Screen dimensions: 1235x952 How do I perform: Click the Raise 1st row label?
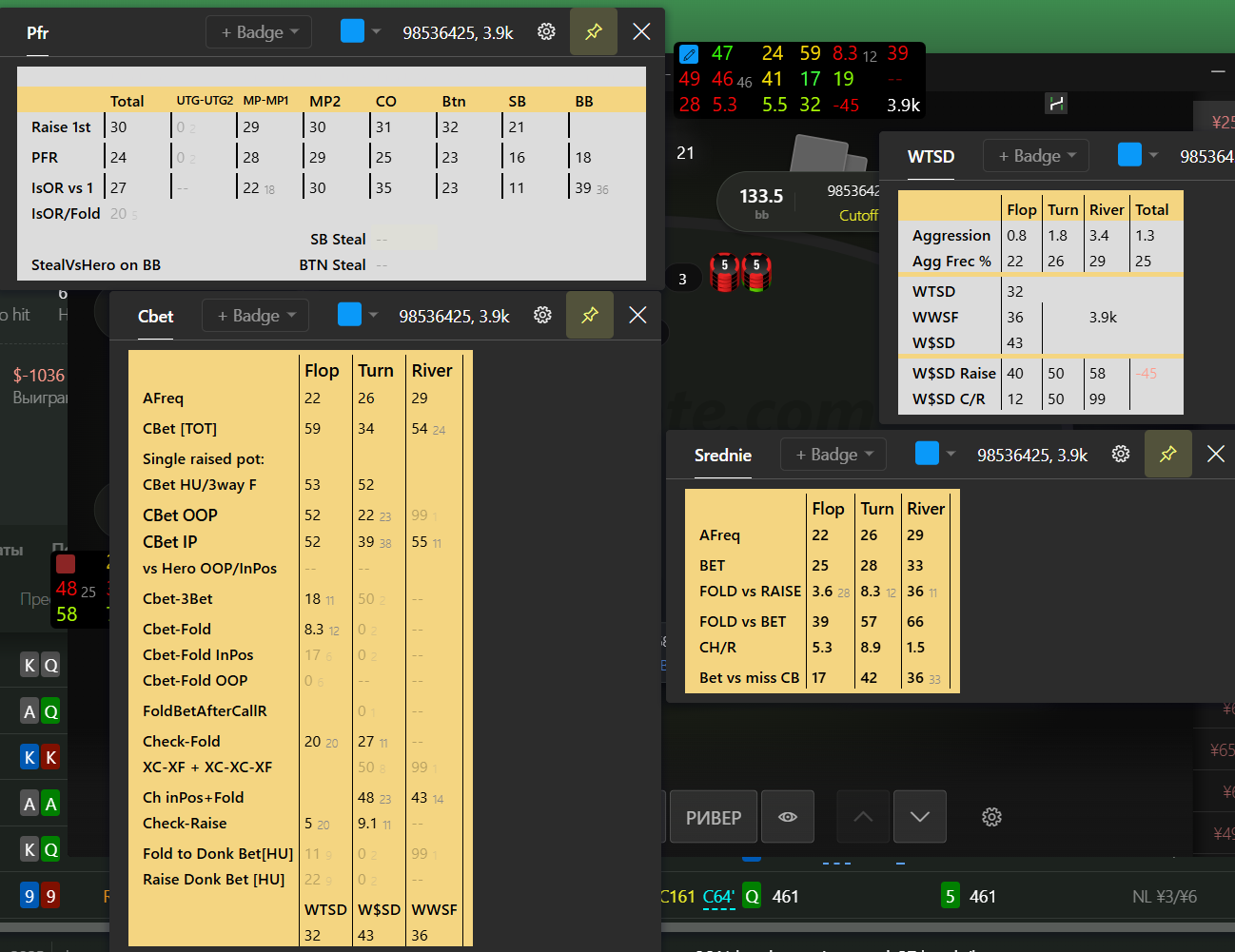pos(61,127)
